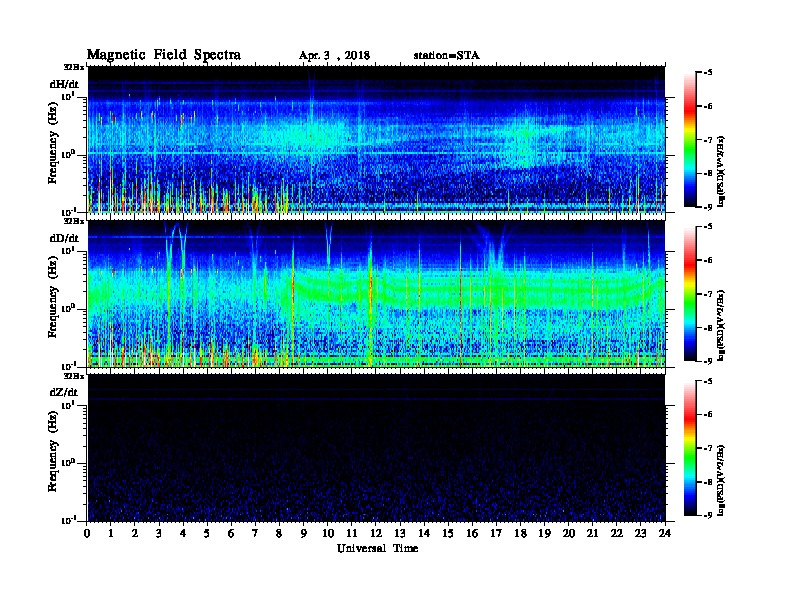Click the "-9" value on the dH/dt color scale
Image resolution: width=792 pixels, height=612 pixels.
(x=708, y=207)
